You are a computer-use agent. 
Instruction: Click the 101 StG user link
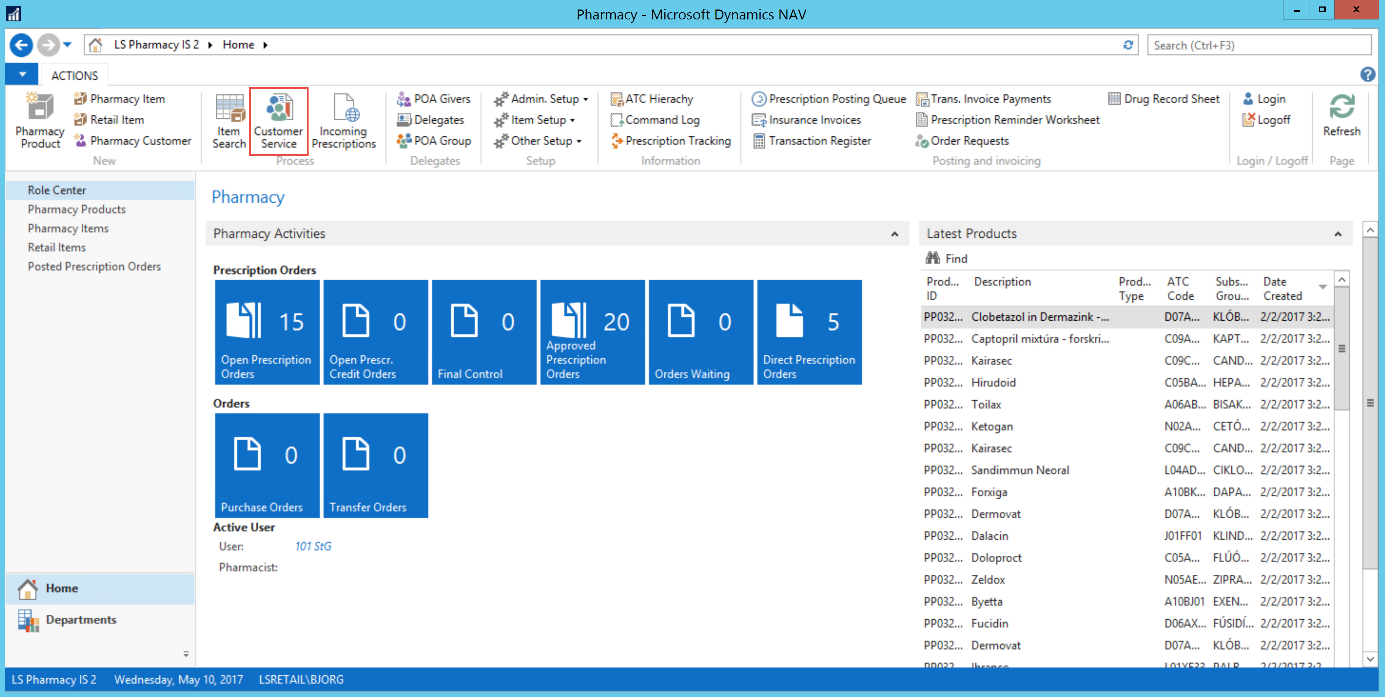click(x=313, y=547)
